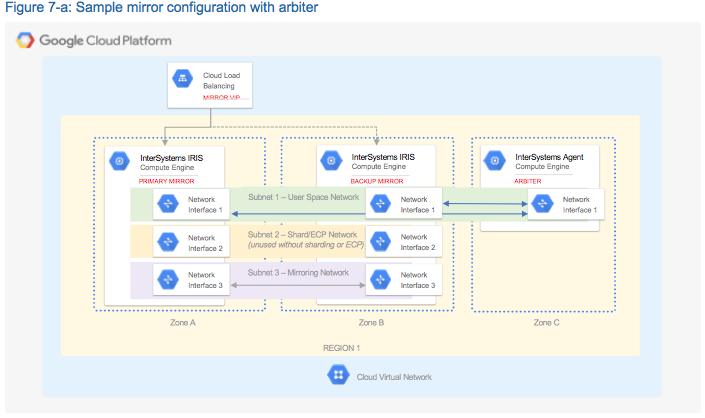Click the red 'MIRROR VIP' label

[221, 98]
